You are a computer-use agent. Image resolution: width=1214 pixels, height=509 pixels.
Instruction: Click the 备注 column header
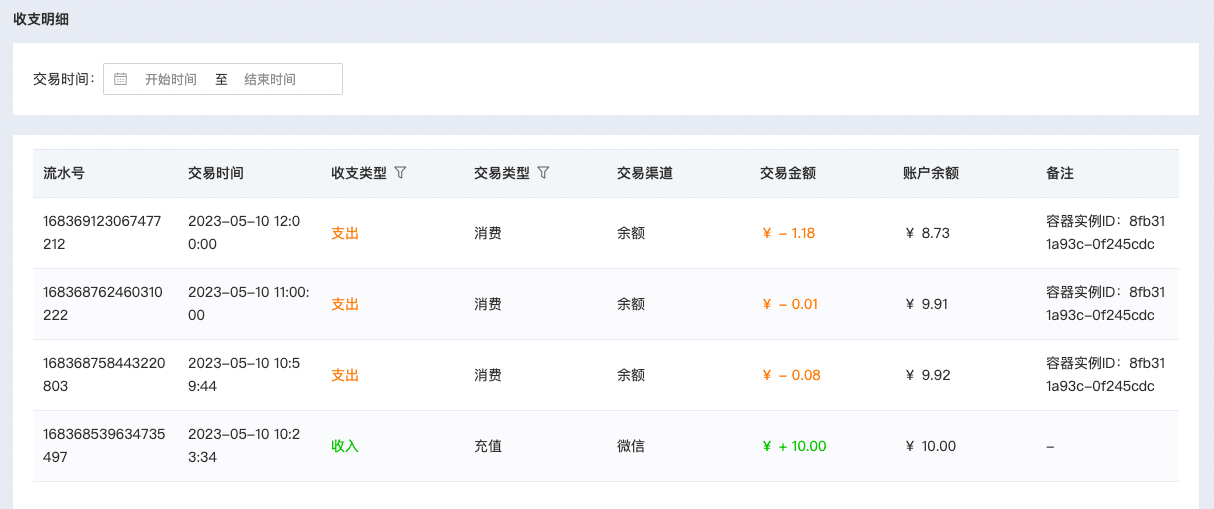click(1060, 173)
